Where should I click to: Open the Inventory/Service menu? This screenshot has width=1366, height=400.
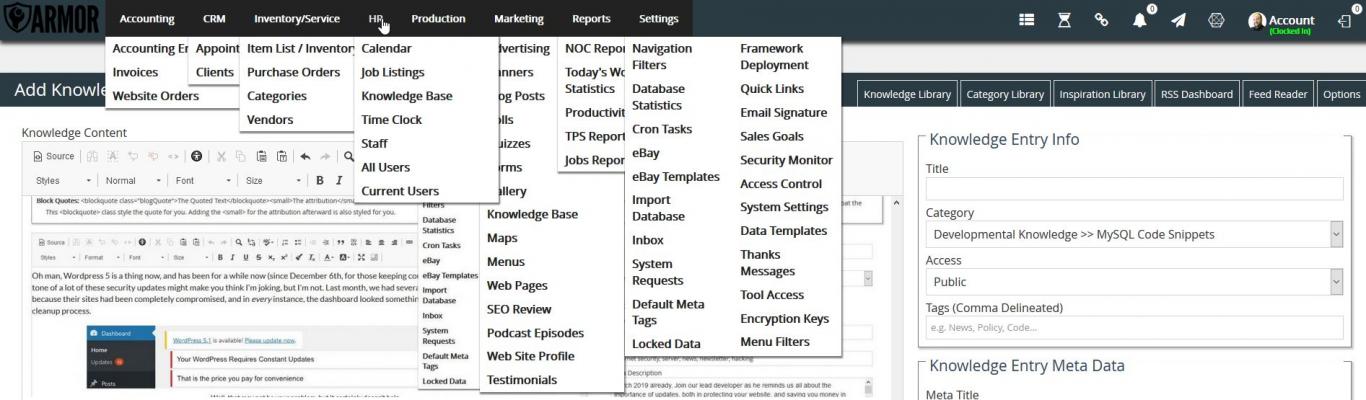pos(297,19)
